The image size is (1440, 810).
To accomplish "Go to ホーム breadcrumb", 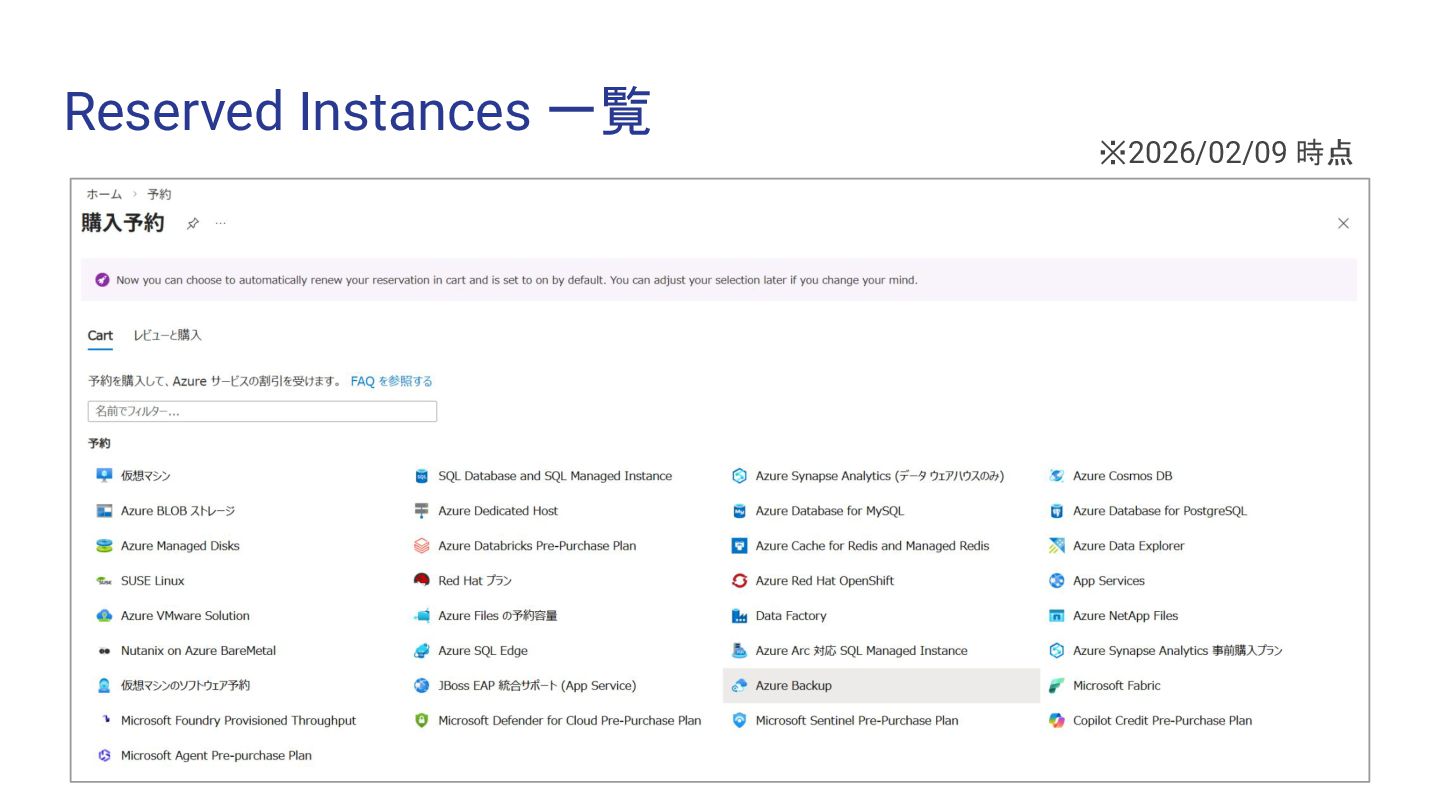I will [104, 194].
